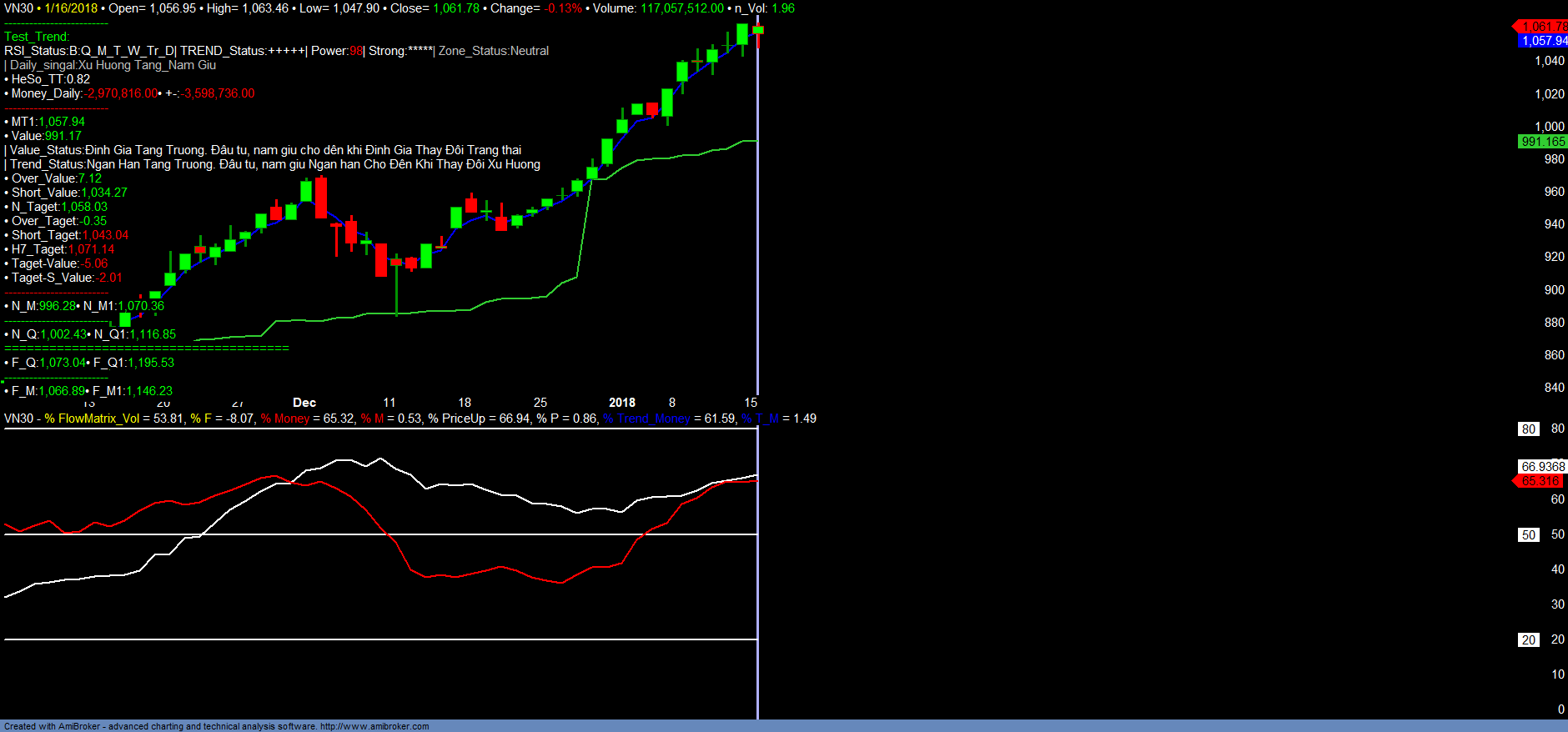Click the Test_Trend indicator title
Image resolution: width=1568 pixels, height=732 pixels.
(x=37, y=37)
